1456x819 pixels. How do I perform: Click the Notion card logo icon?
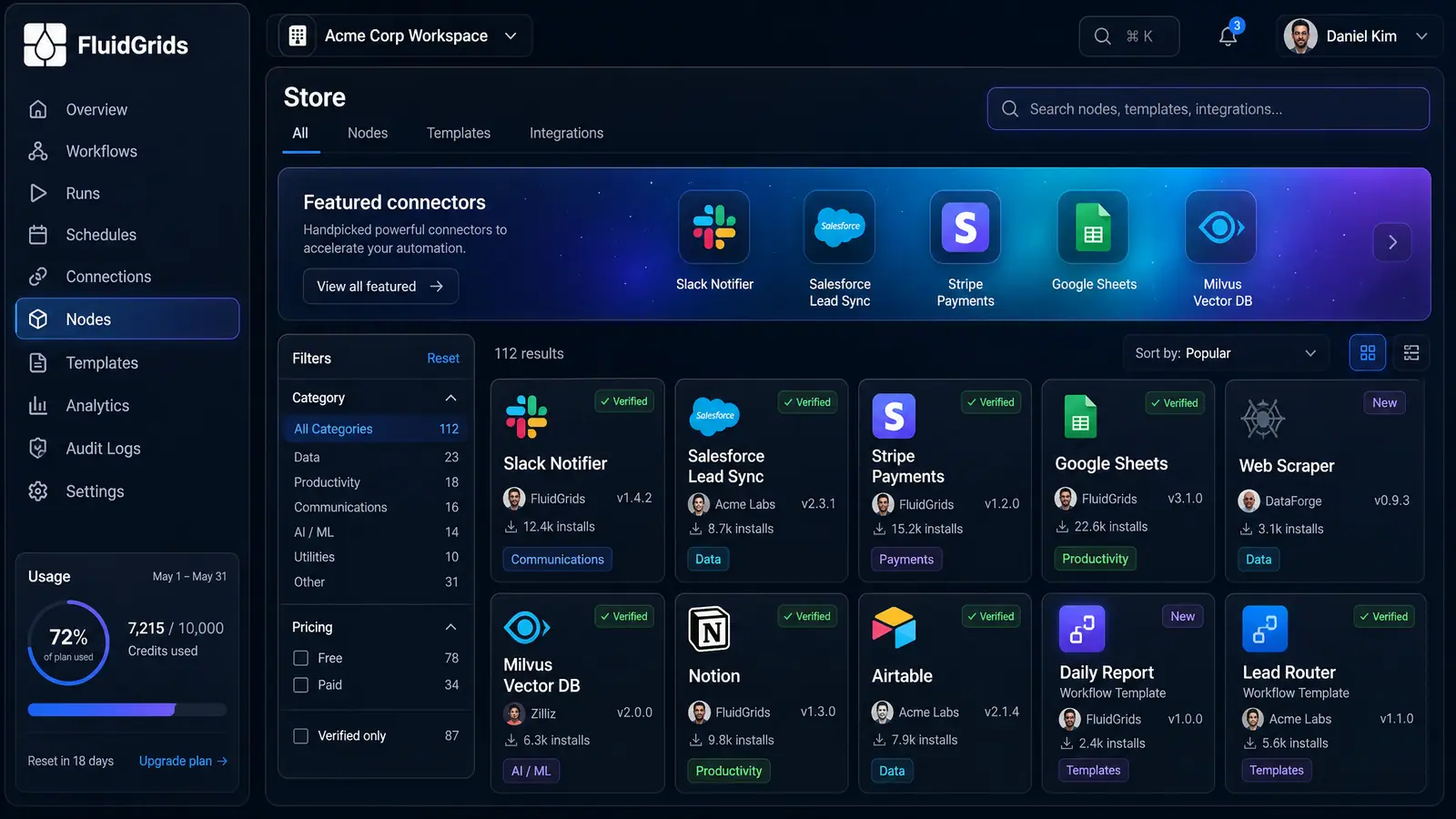[x=710, y=629]
